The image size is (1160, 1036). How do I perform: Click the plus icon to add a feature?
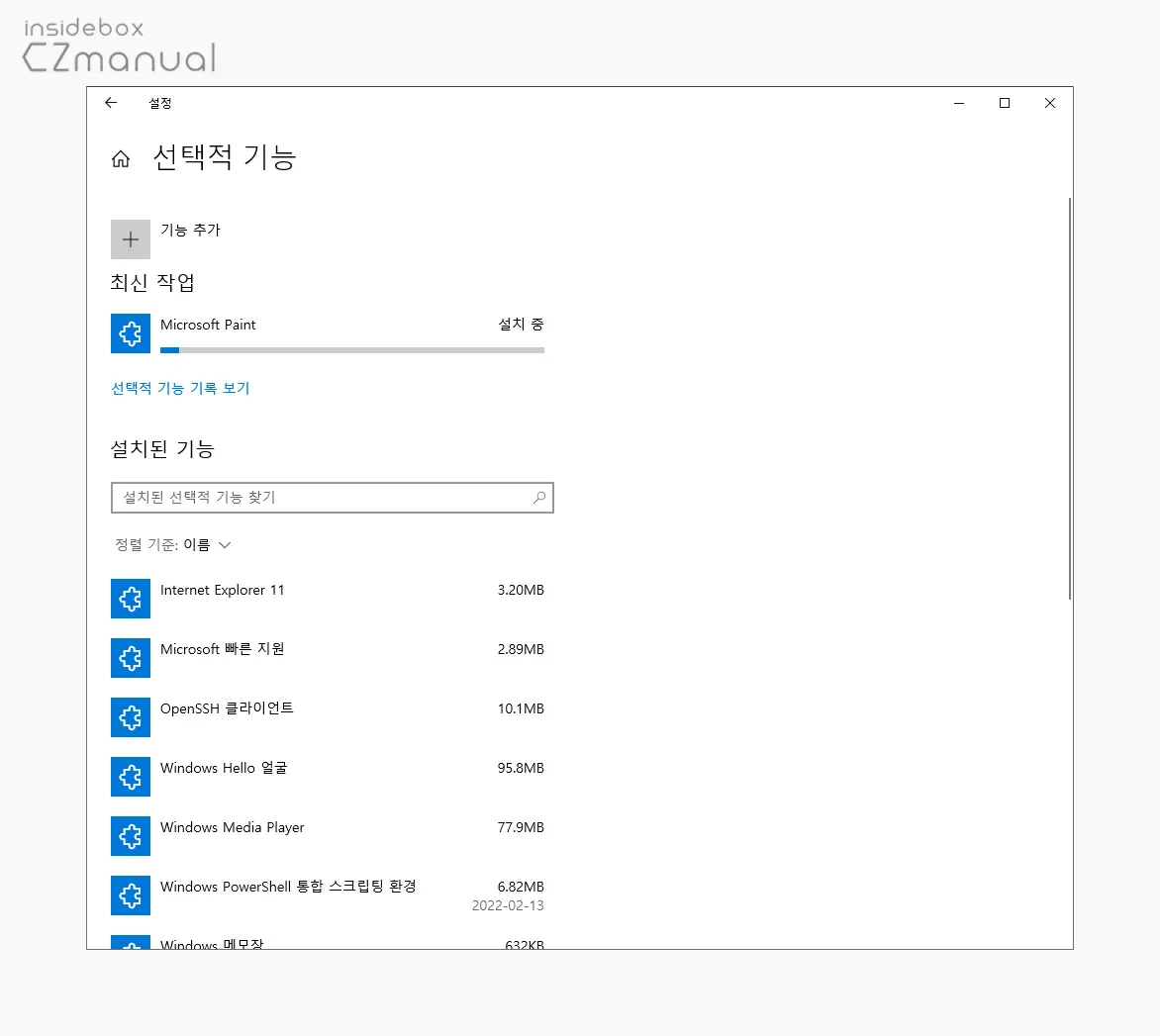point(131,239)
